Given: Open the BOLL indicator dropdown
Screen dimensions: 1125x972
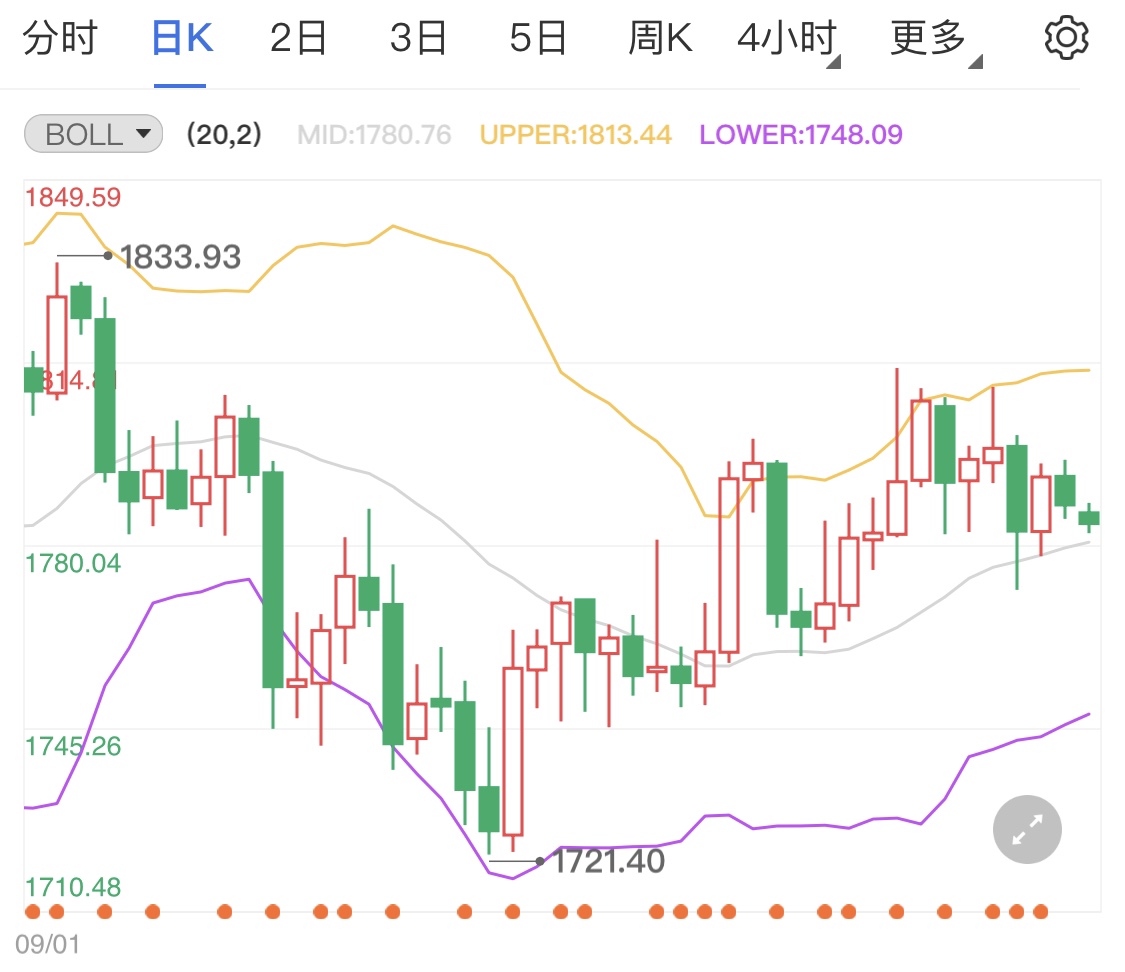Looking at the screenshot, I should pyautogui.click(x=93, y=134).
